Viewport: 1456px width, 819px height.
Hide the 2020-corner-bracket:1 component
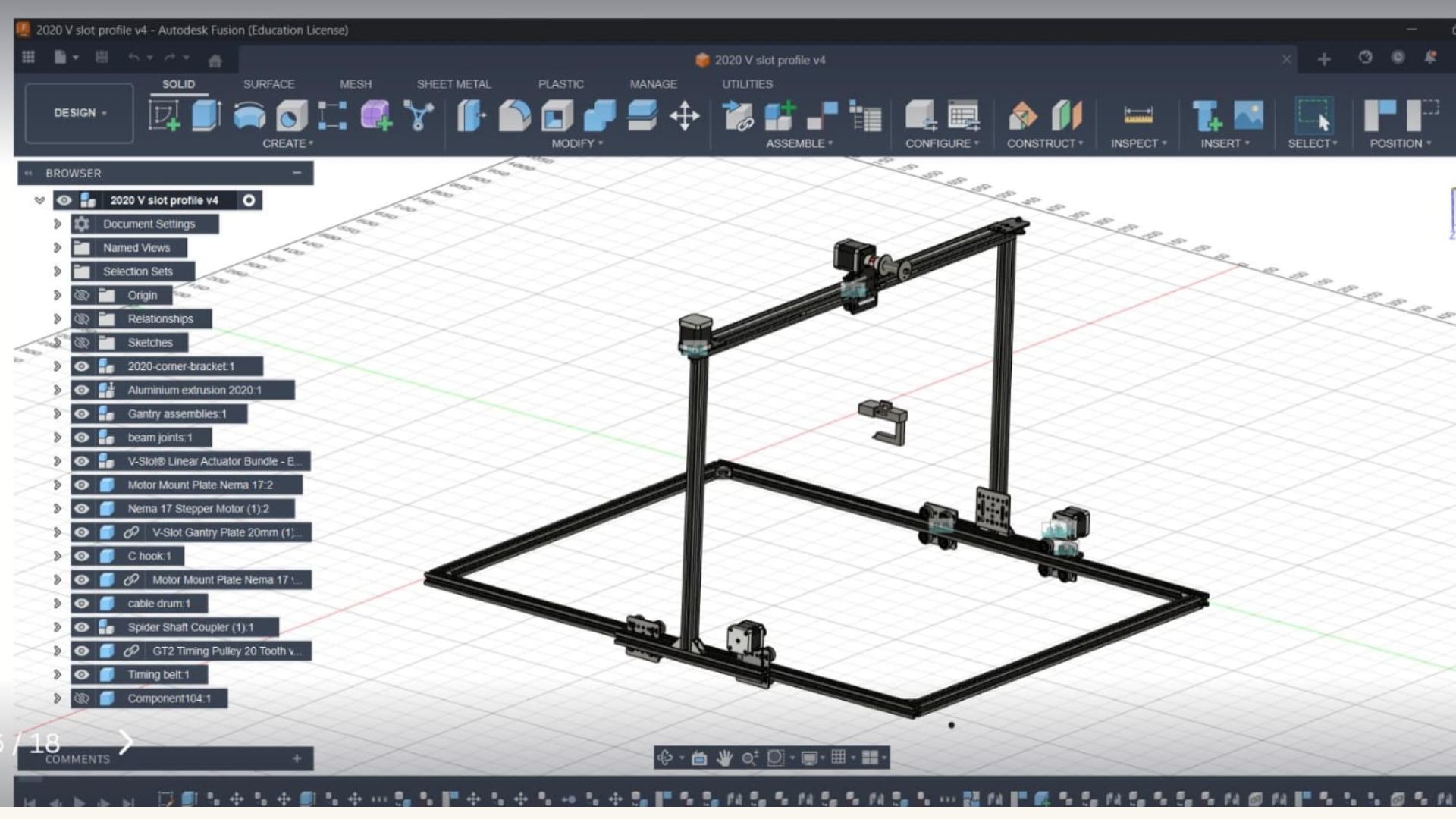click(82, 366)
